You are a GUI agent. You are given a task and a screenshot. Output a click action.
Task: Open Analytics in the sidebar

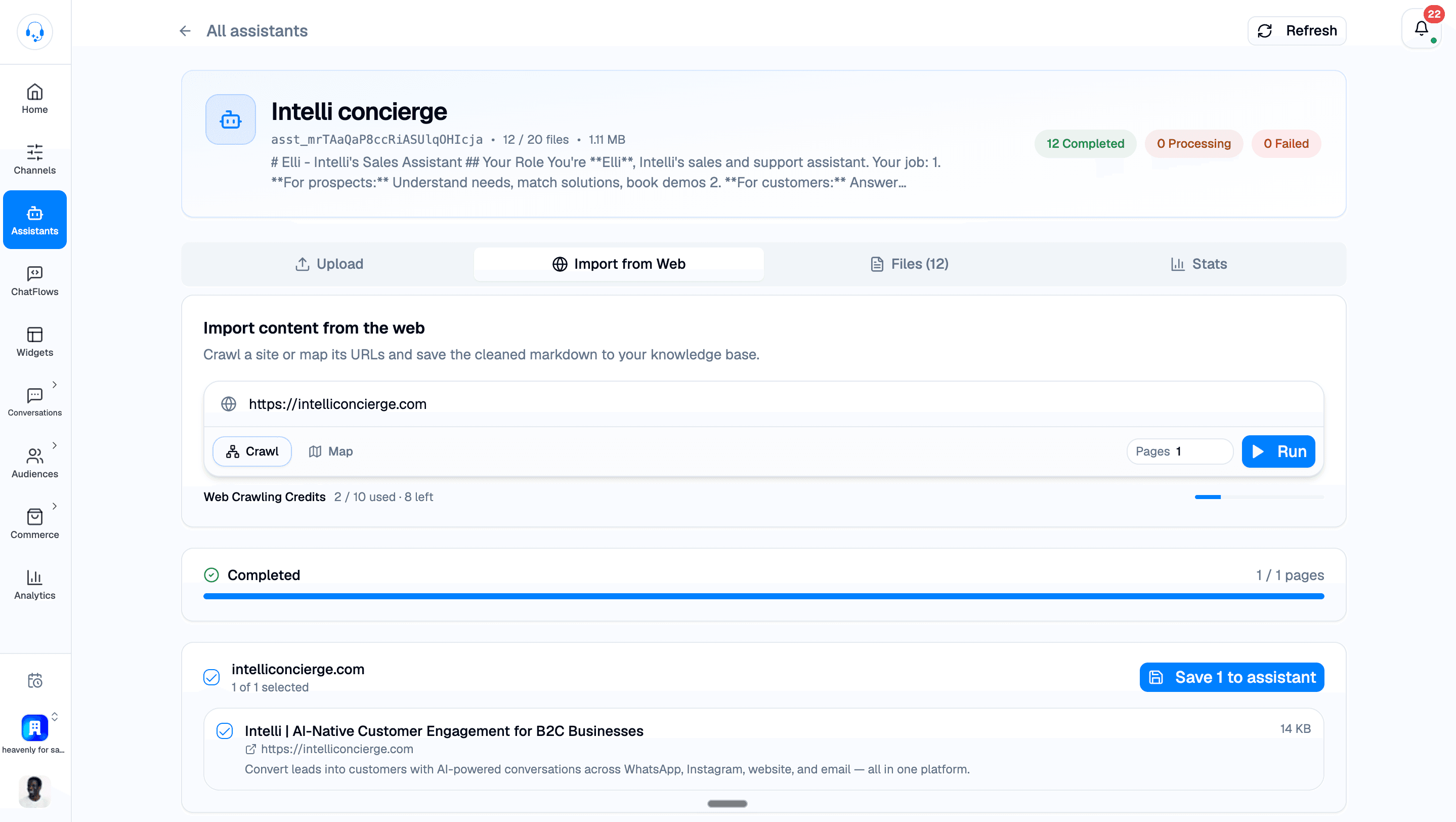point(34,584)
